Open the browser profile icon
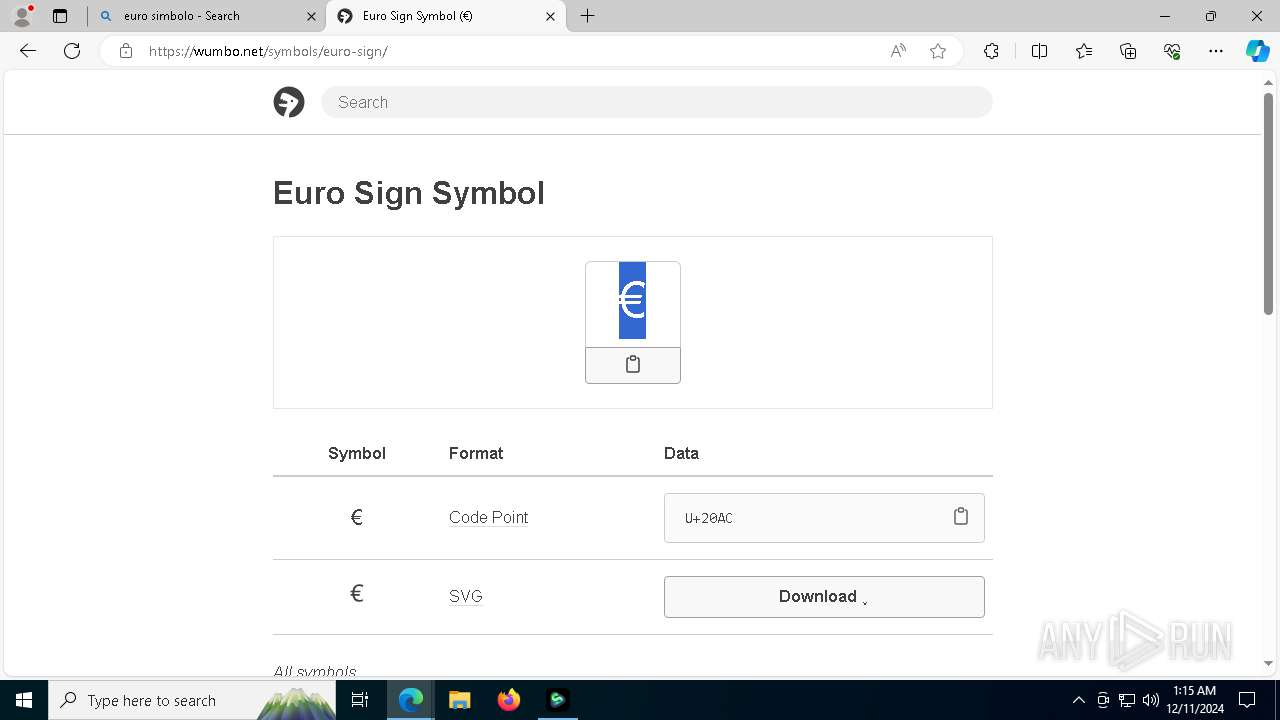This screenshot has width=1280, height=720. tap(22, 16)
